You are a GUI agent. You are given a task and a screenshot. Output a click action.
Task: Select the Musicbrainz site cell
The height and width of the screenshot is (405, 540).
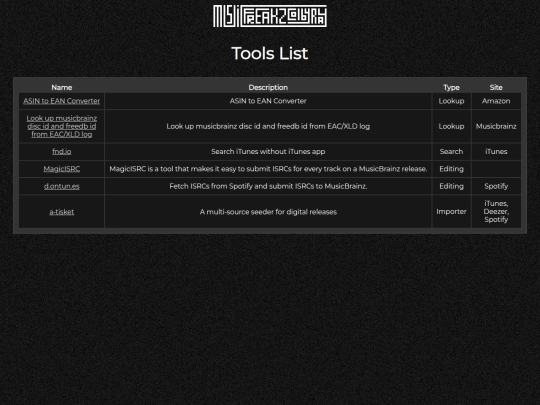pyautogui.click(x=496, y=126)
